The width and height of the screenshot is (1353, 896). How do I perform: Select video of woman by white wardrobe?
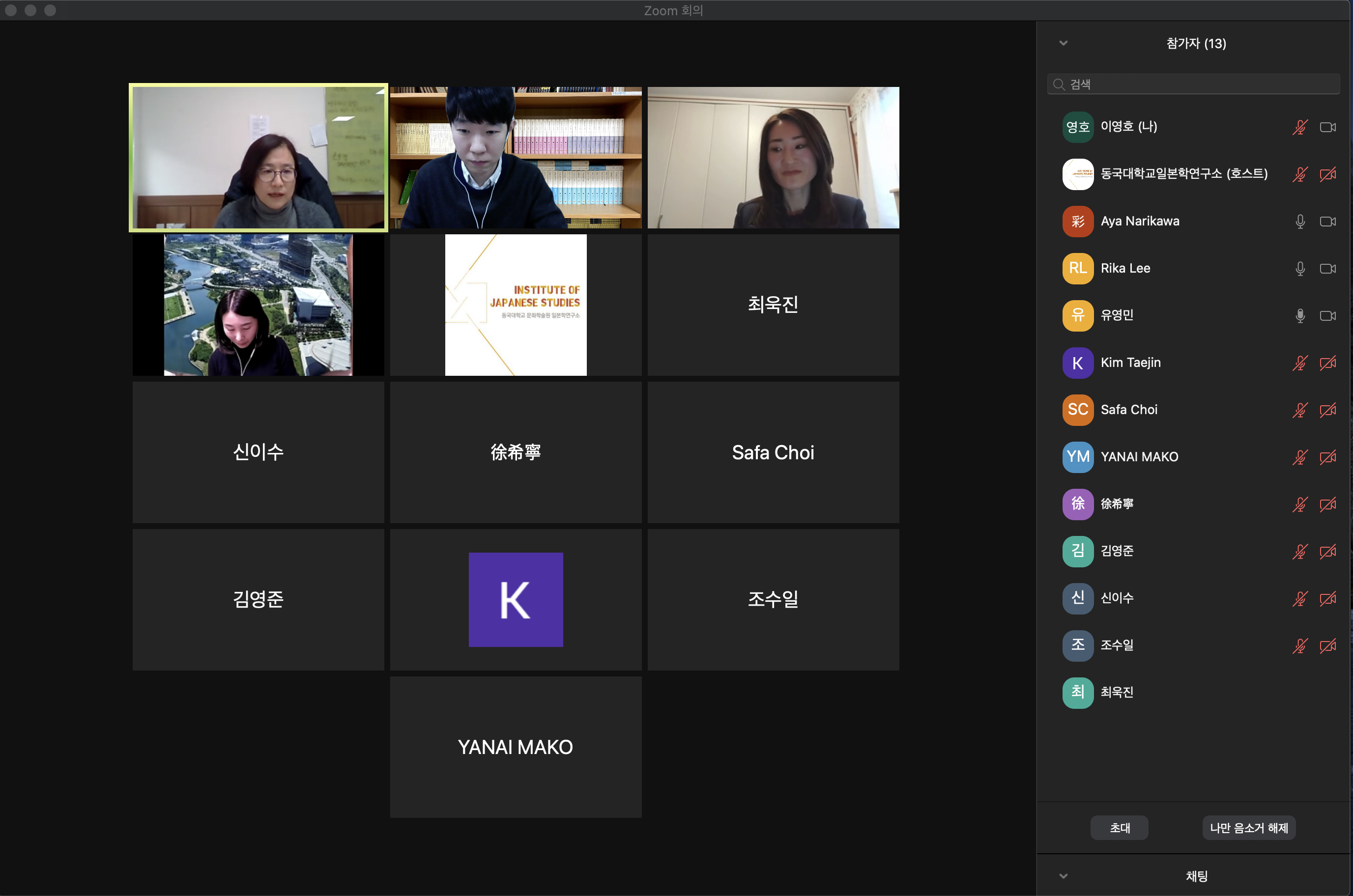773,158
